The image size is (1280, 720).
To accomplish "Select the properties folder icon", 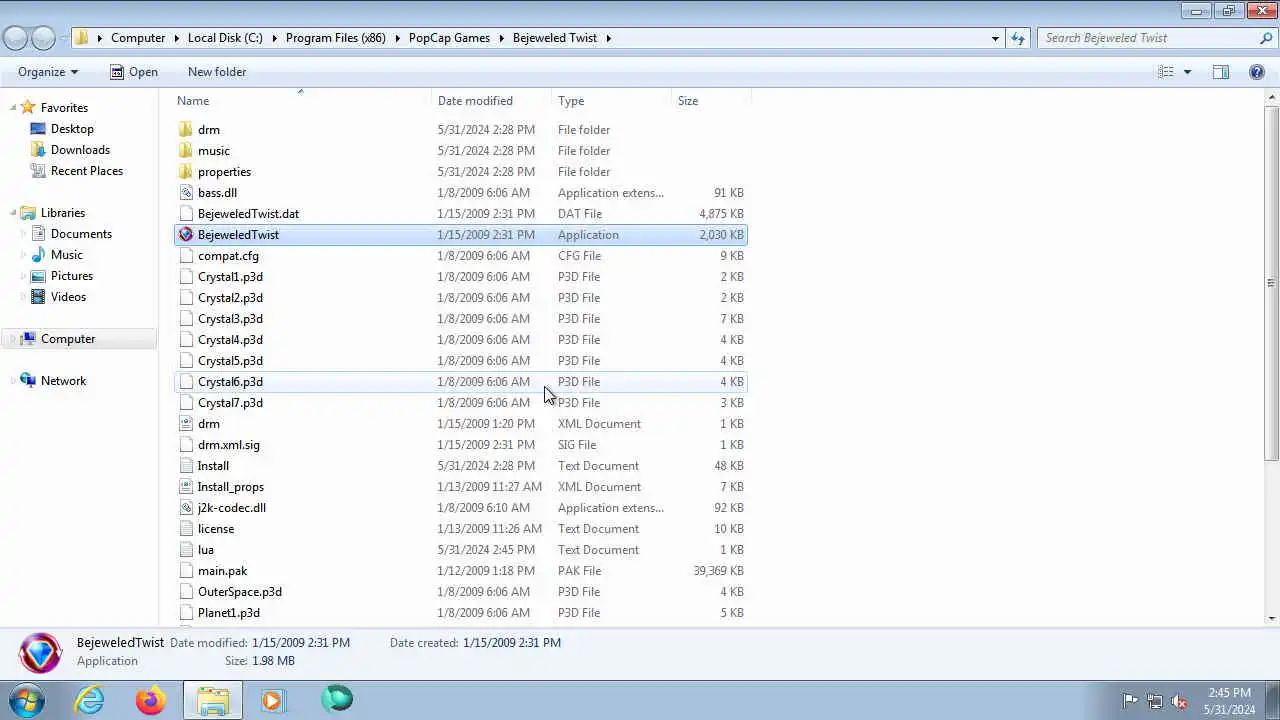I will [185, 171].
